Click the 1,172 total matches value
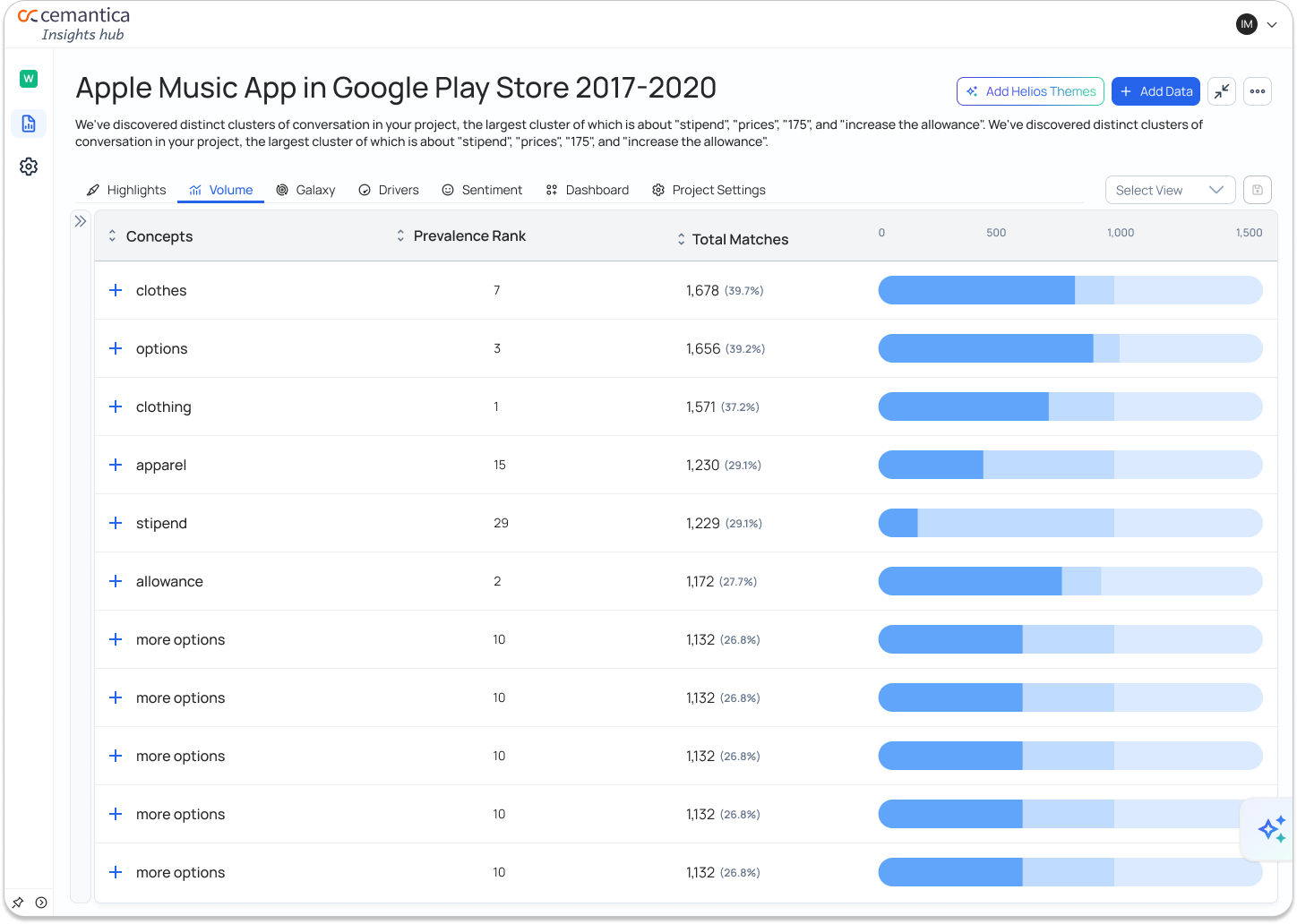The width and height of the screenshot is (1297, 924). [700, 581]
